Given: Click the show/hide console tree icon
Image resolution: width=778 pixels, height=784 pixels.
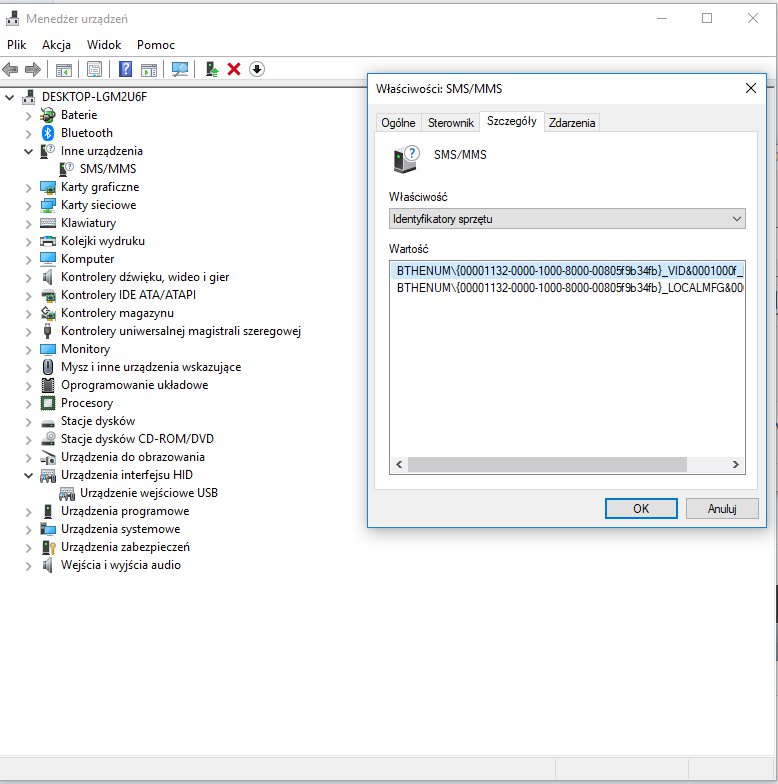Looking at the screenshot, I should pos(64,70).
